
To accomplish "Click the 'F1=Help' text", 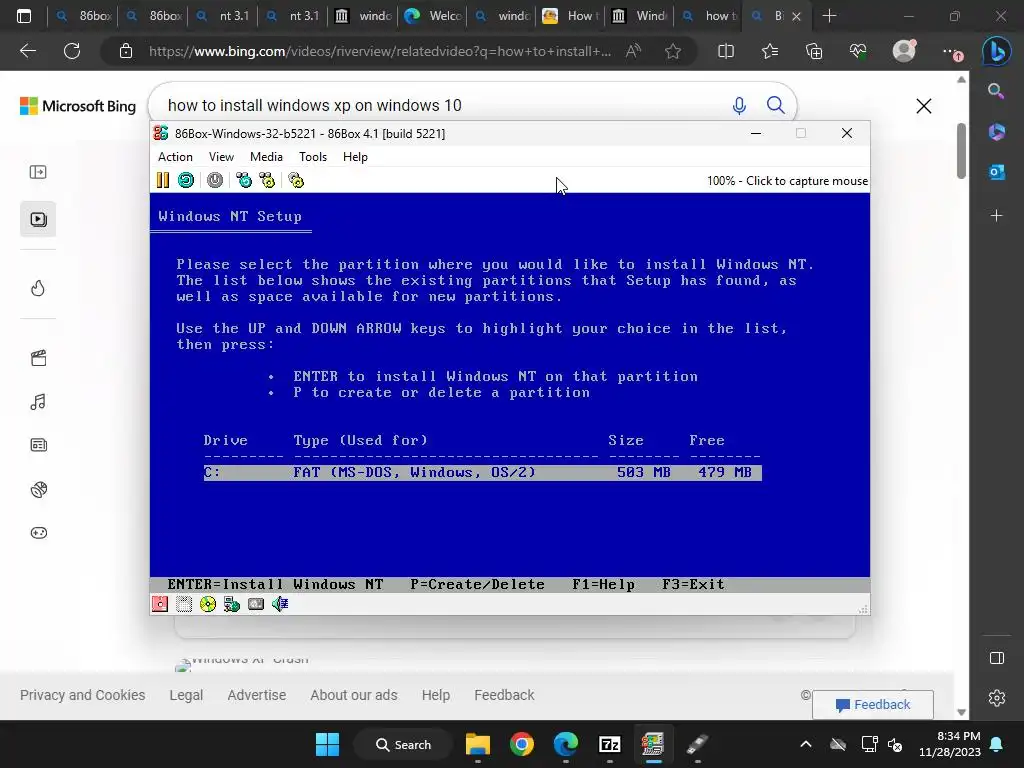I will tap(603, 584).
